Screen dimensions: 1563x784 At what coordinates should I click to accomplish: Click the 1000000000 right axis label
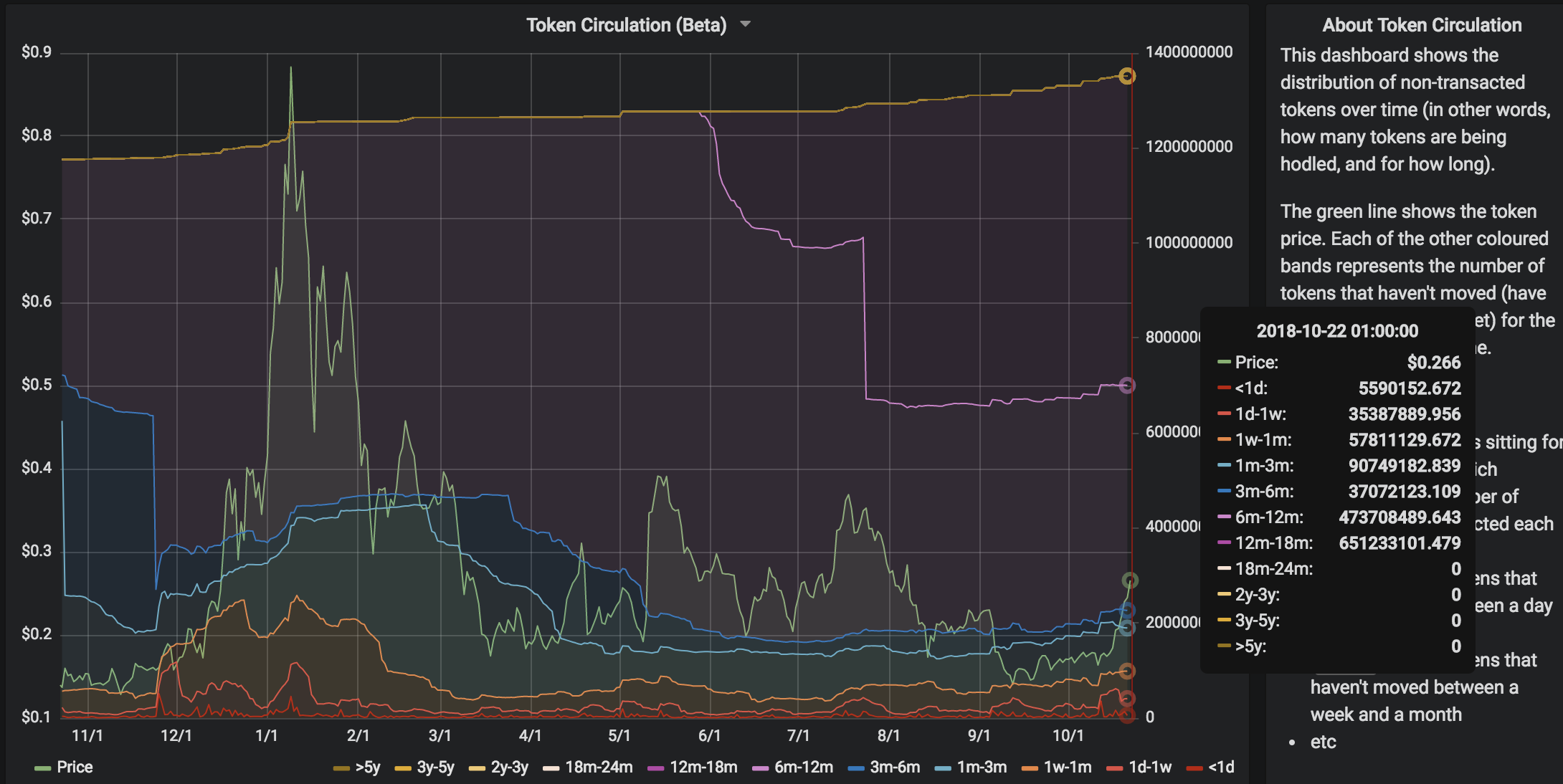[1189, 242]
